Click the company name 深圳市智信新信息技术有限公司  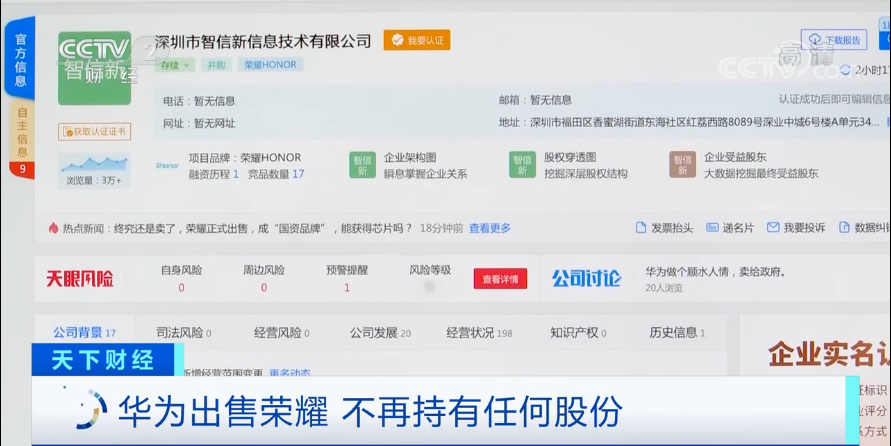click(263, 41)
